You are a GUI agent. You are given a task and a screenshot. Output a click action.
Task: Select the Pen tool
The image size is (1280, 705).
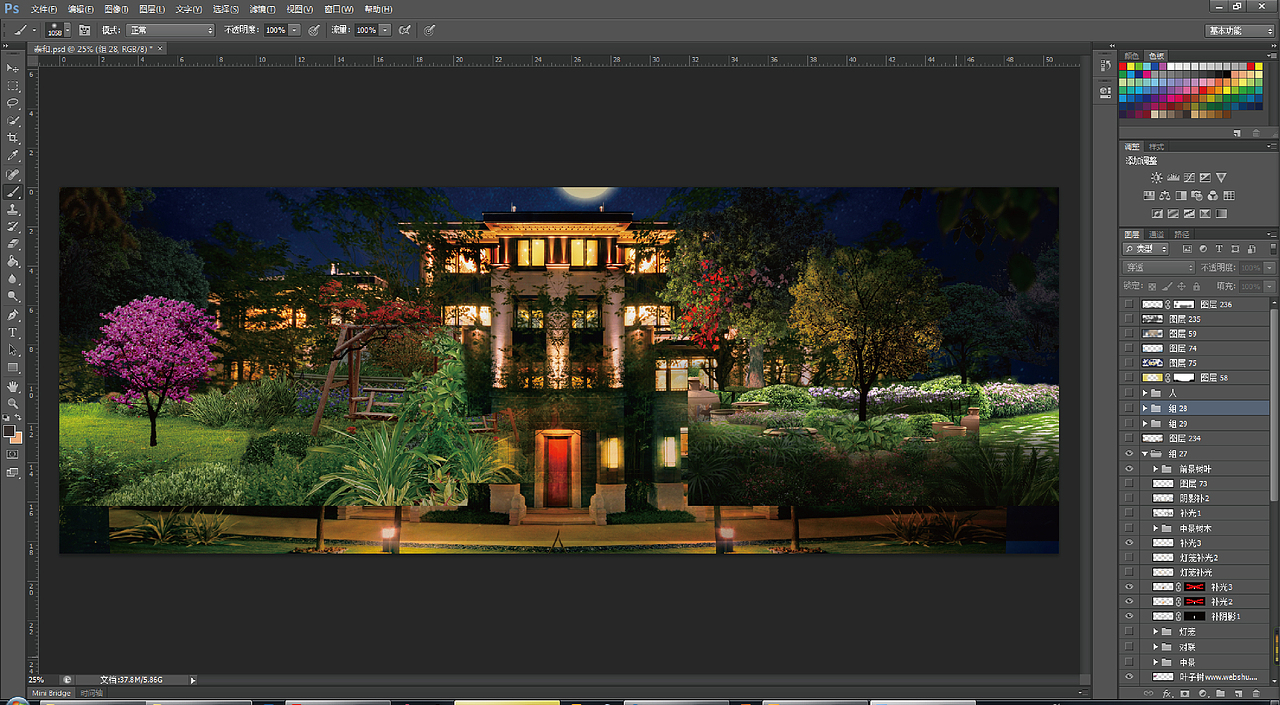click(13, 314)
